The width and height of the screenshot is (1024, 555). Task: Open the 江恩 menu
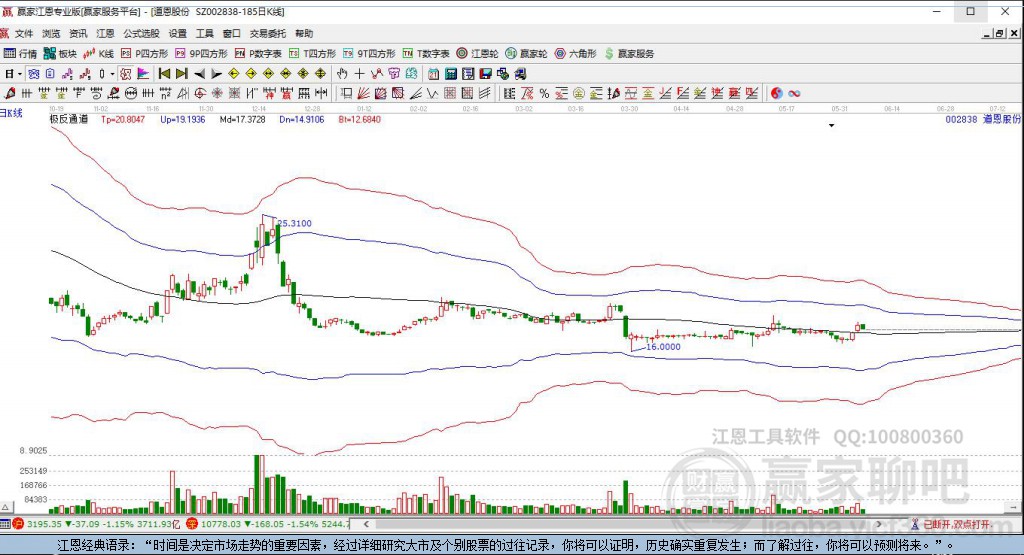point(105,33)
